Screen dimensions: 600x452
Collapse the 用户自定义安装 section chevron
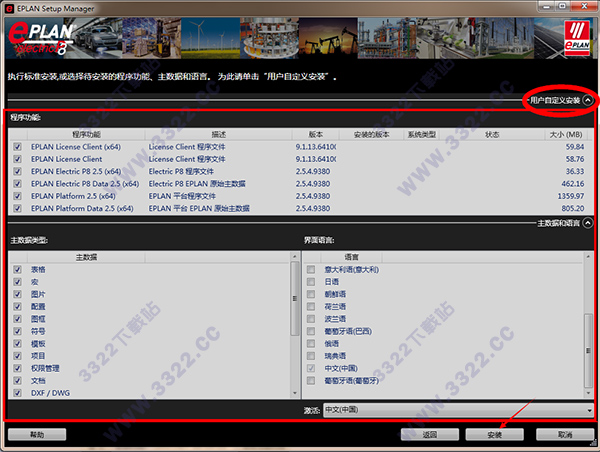588,100
